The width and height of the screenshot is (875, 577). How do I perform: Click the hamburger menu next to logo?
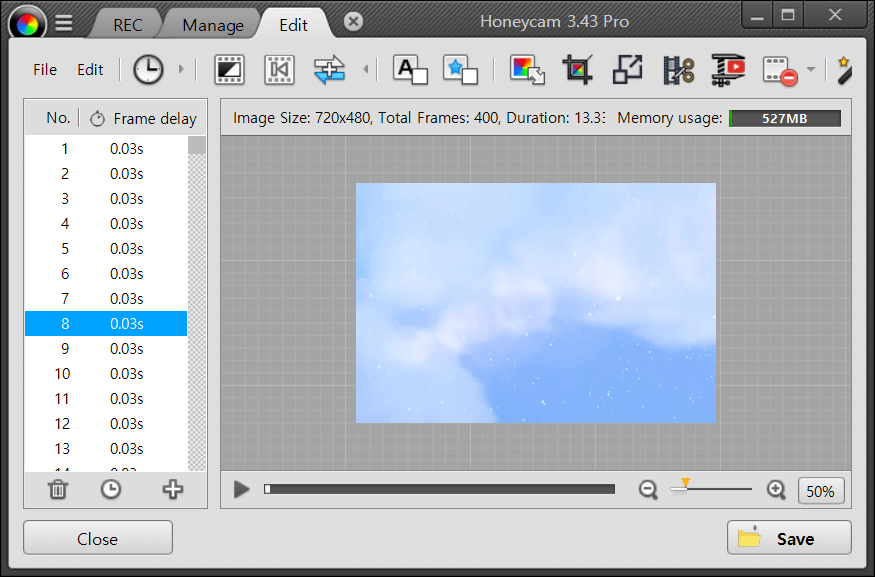(63, 23)
